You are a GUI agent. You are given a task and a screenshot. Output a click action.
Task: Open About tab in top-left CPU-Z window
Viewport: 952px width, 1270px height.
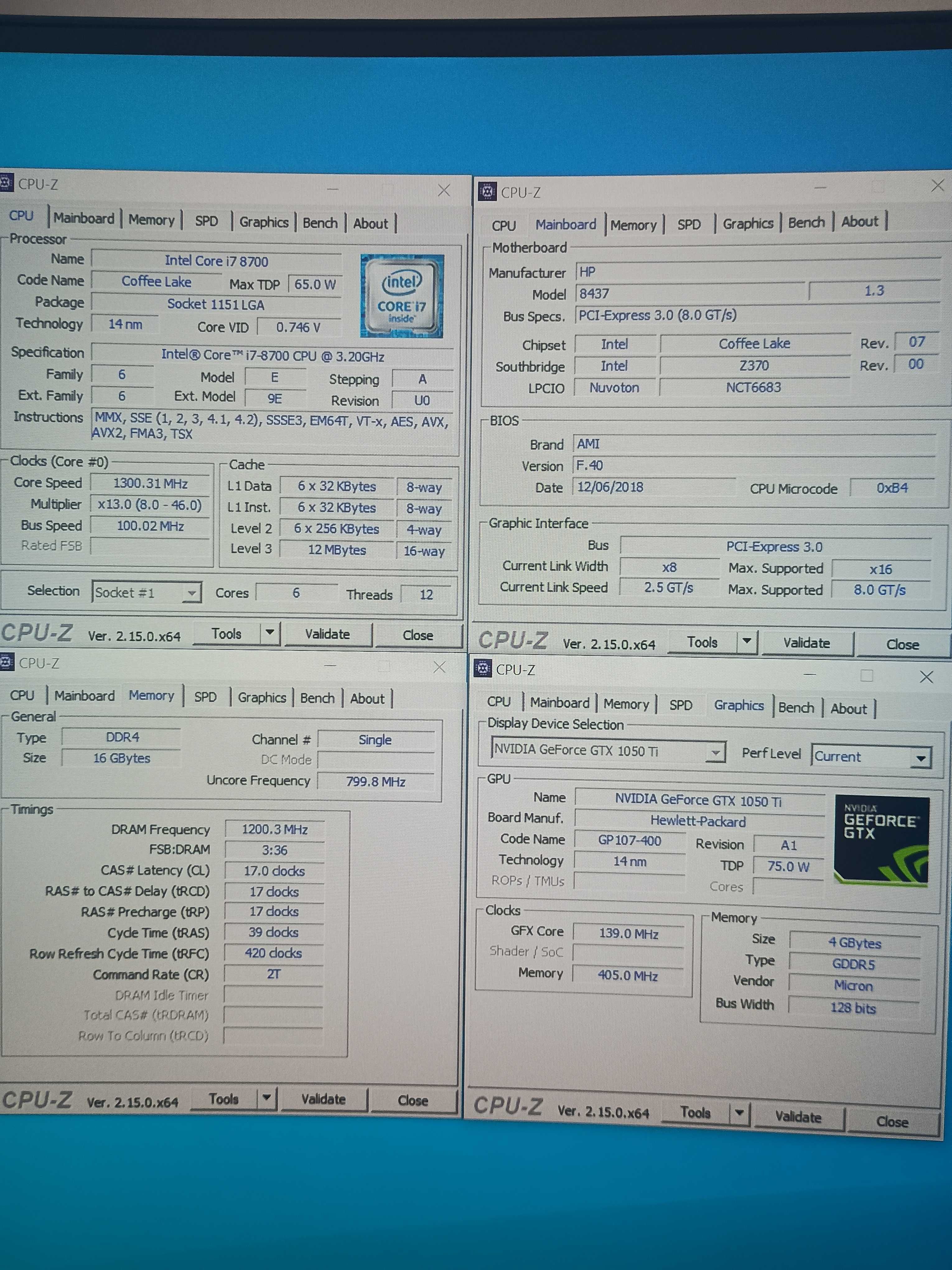(371, 223)
